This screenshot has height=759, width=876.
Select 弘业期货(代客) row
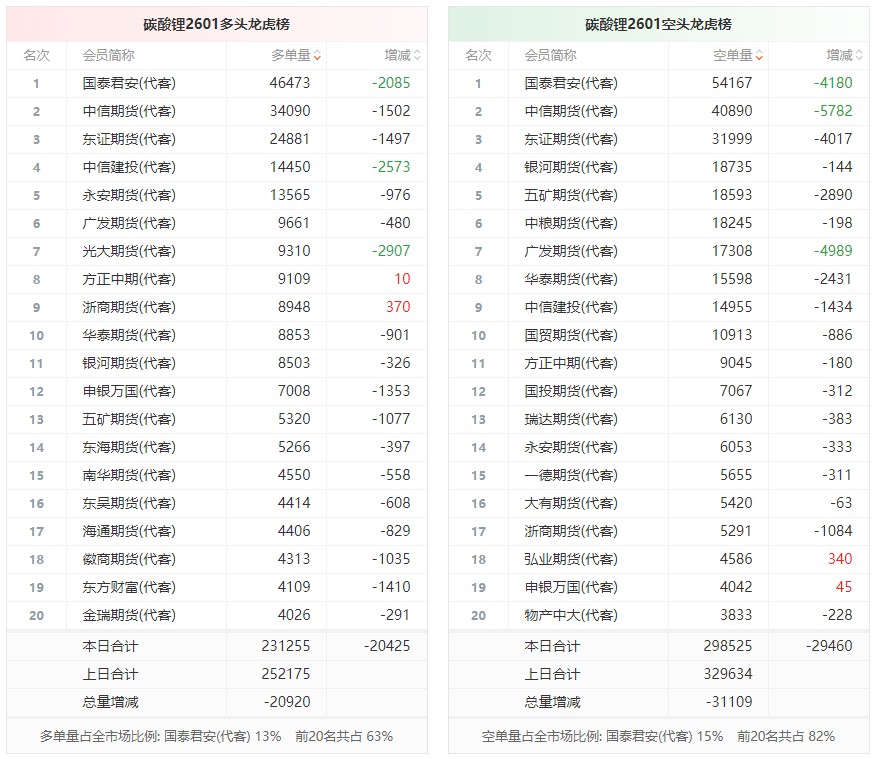point(659,559)
